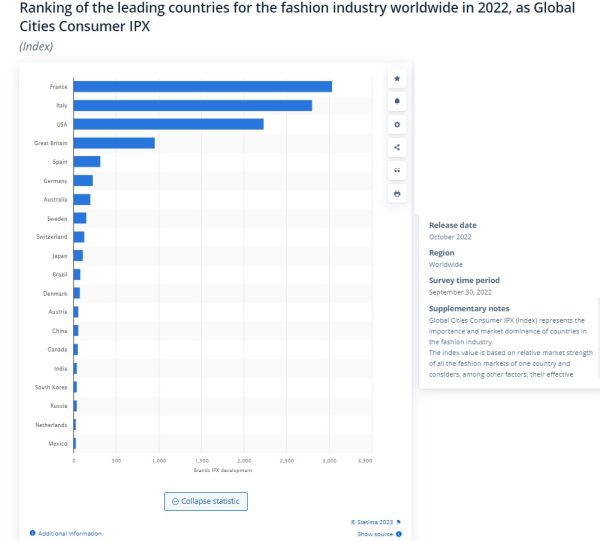This screenshot has width=600, height=541.
Task: Click the Show source link
Action: 375,534
